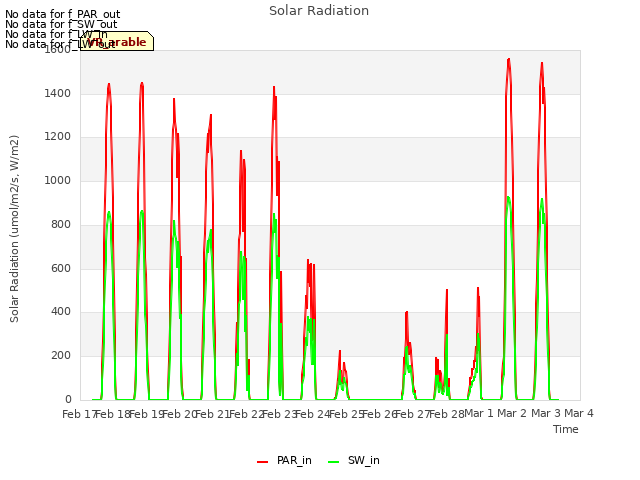Click the Time x-axis title
The image size is (640, 480).
565,429
